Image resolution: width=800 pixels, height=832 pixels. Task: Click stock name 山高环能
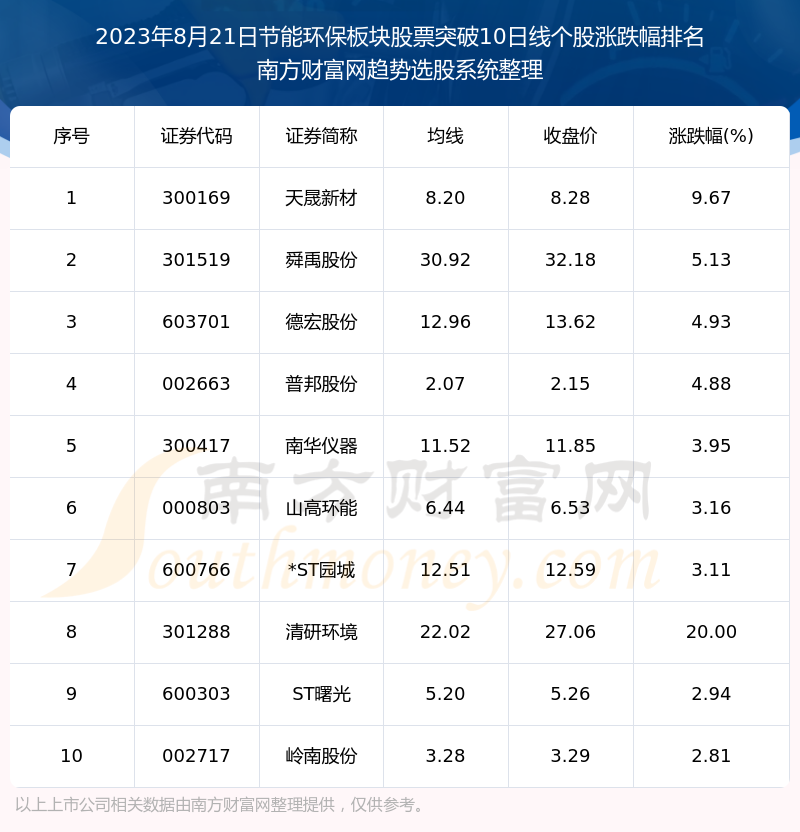click(x=321, y=508)
